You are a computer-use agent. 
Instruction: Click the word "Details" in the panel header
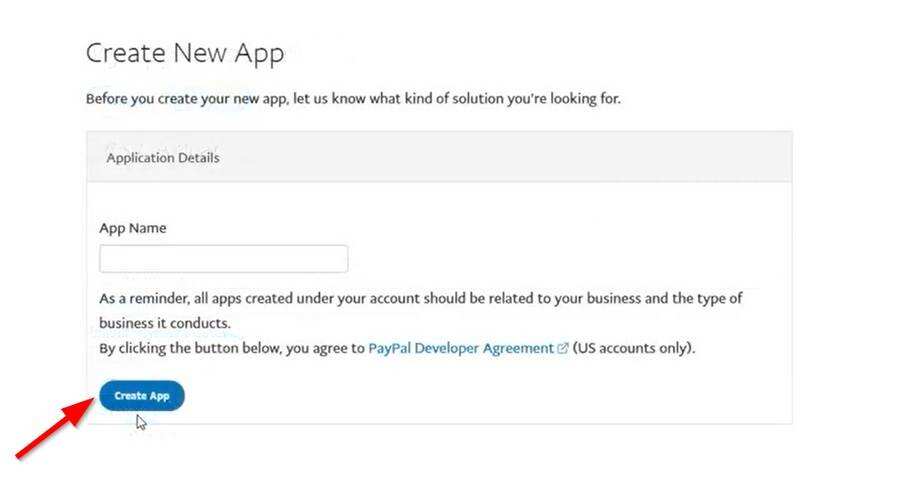click(x=198, y=157)
